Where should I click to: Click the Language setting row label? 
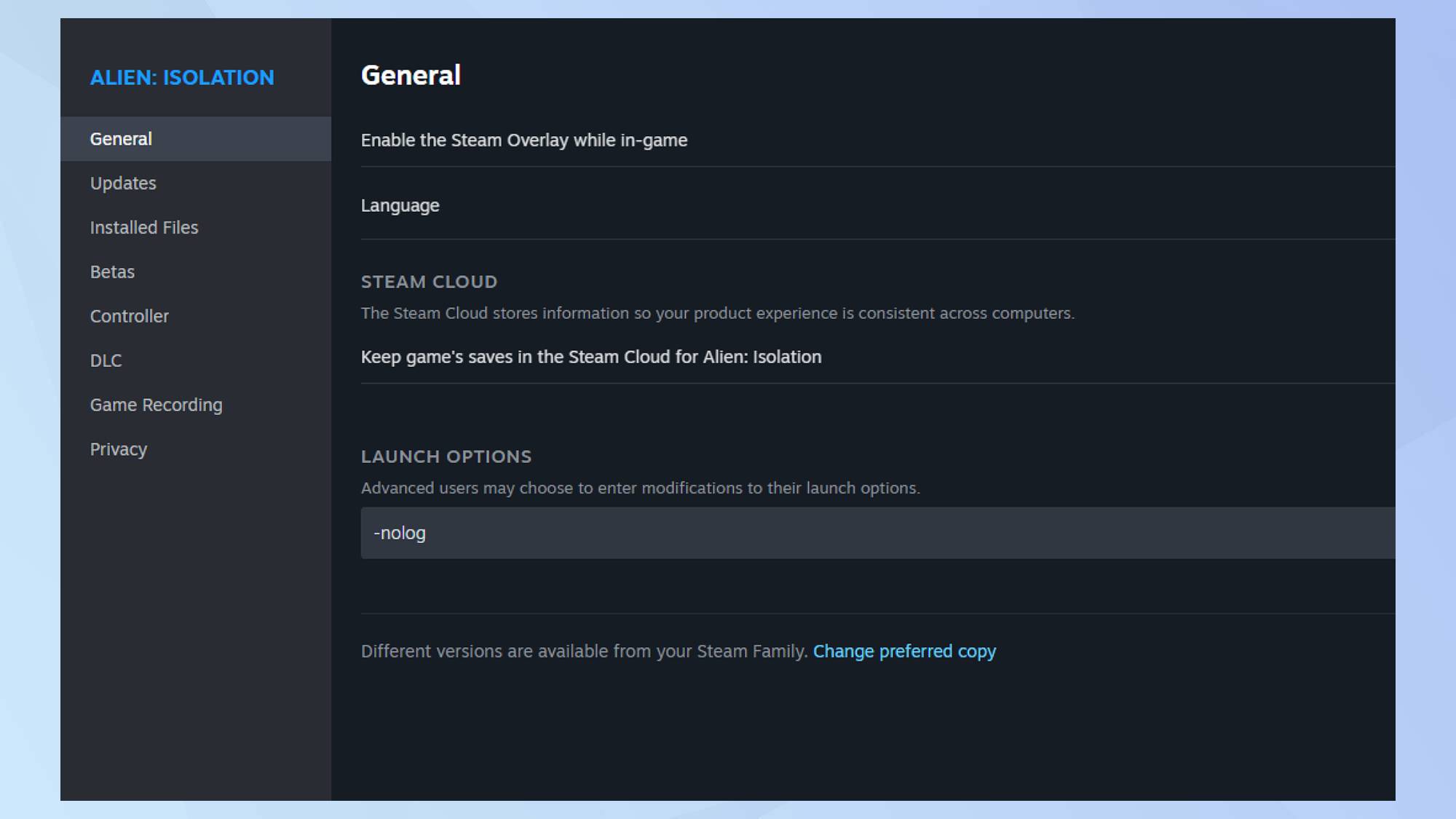[400, 206]
